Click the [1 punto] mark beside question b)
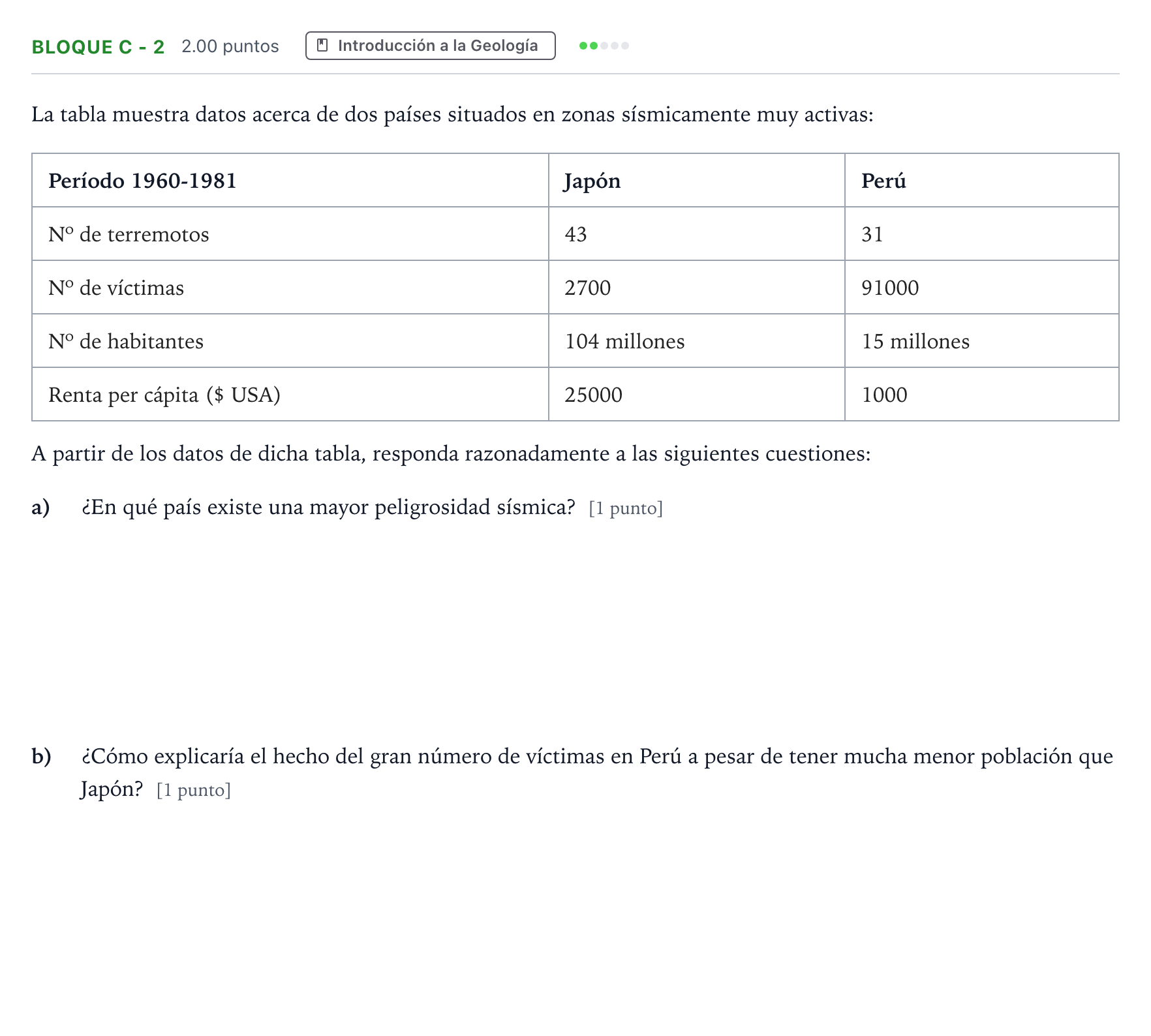 click(x=194, y=790)
